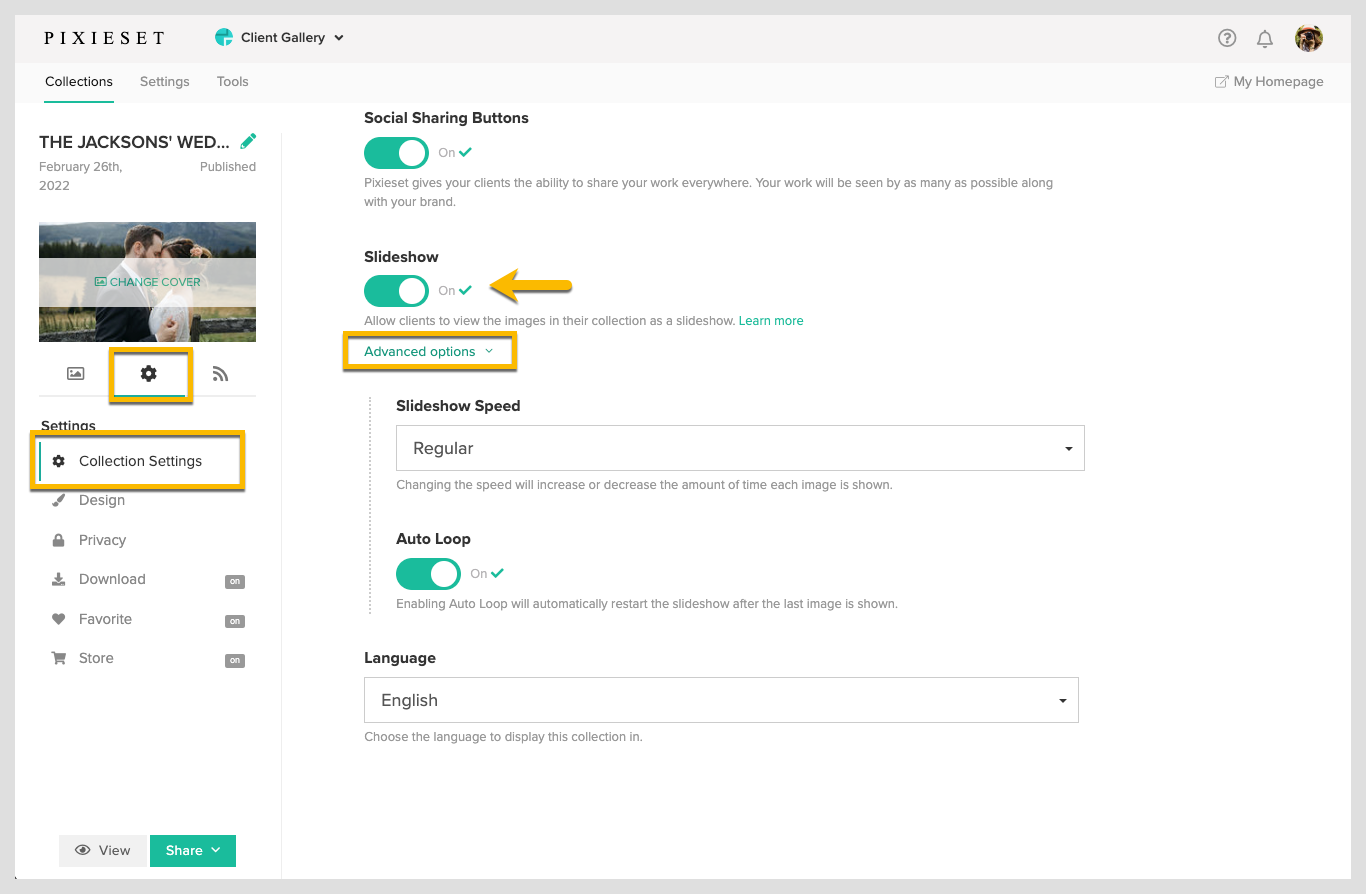This screenshot has width=1366, height=894.
Task: Click the Slideshow Speed label
Action: pyautogui.click(x=458, y=406)
